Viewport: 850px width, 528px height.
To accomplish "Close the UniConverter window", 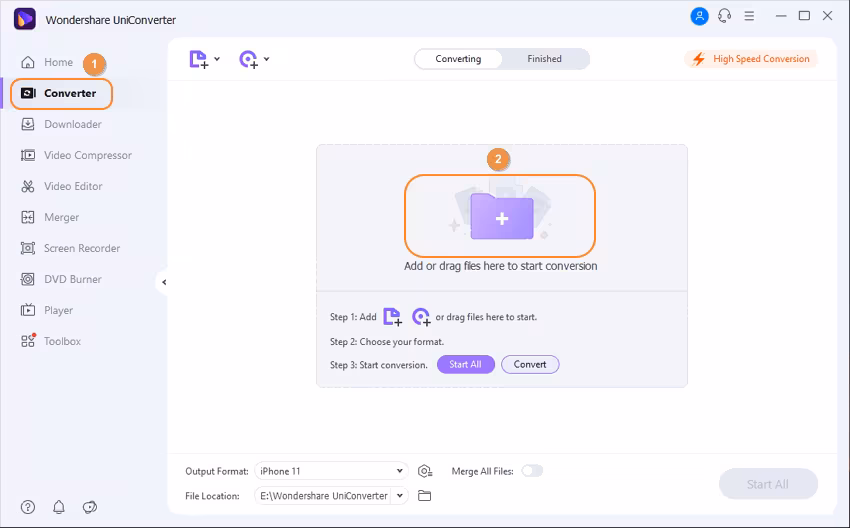I will [827, 16].
